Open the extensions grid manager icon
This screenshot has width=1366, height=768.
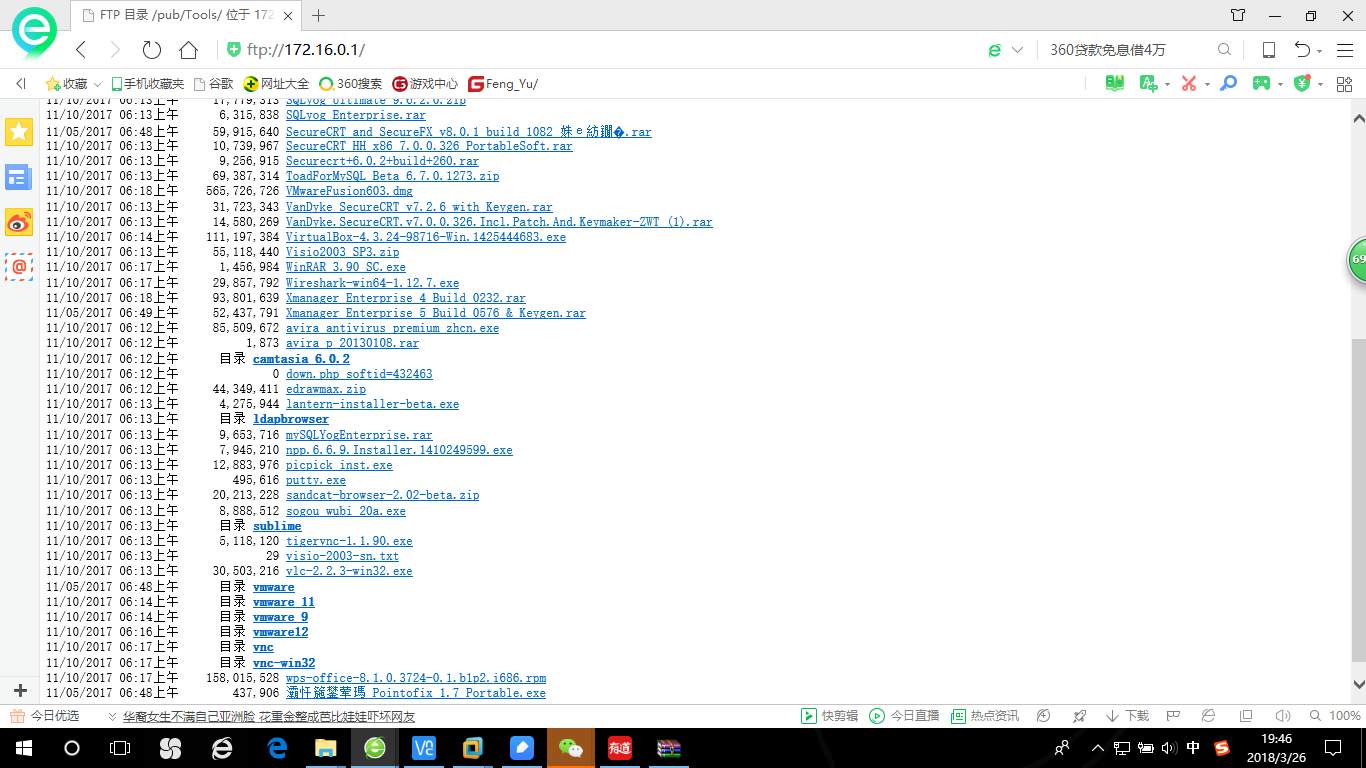[x=1343, y=84]
